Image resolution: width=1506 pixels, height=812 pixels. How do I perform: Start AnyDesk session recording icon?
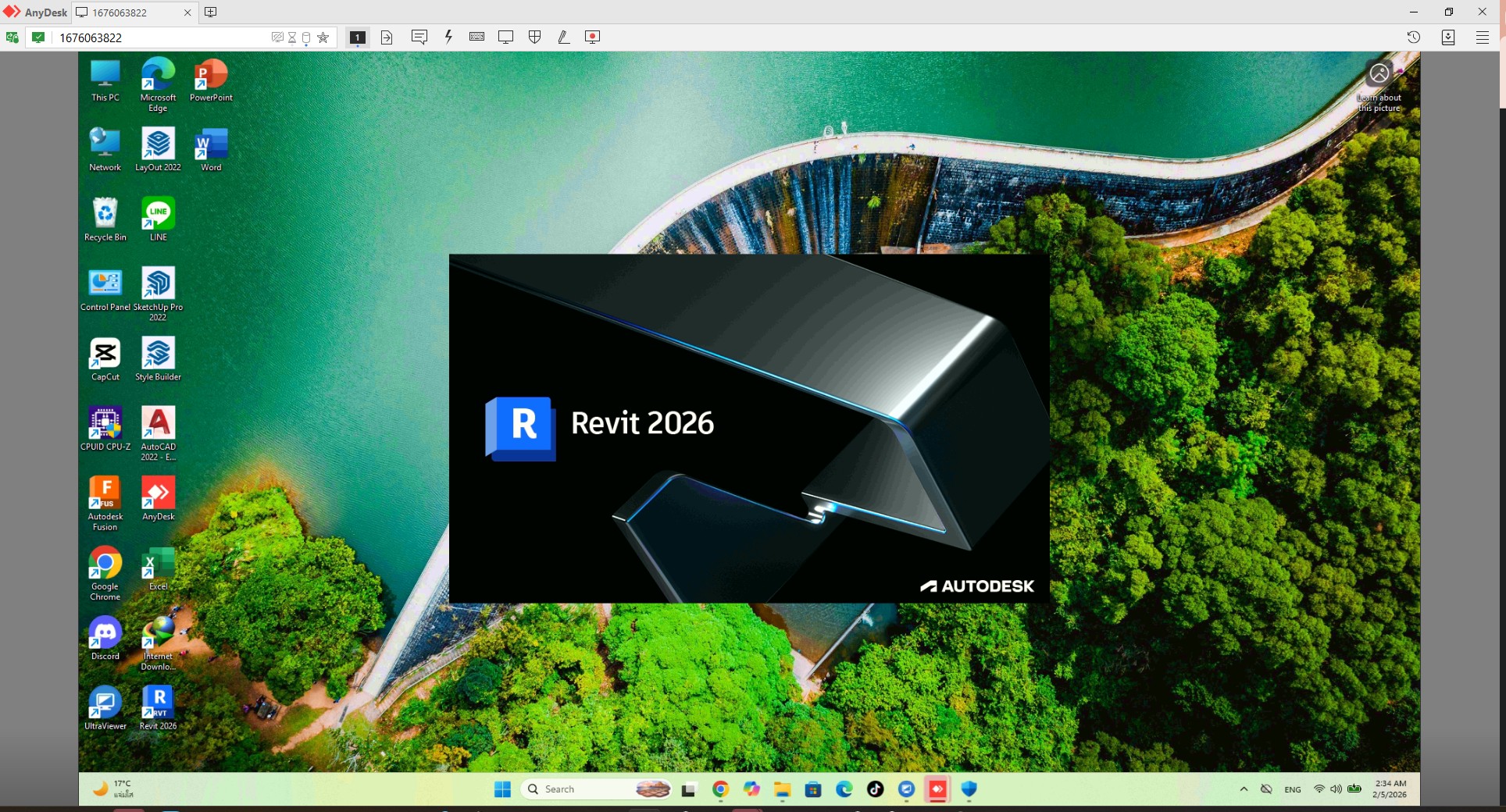pyautogui.click(x=592, y=37)
